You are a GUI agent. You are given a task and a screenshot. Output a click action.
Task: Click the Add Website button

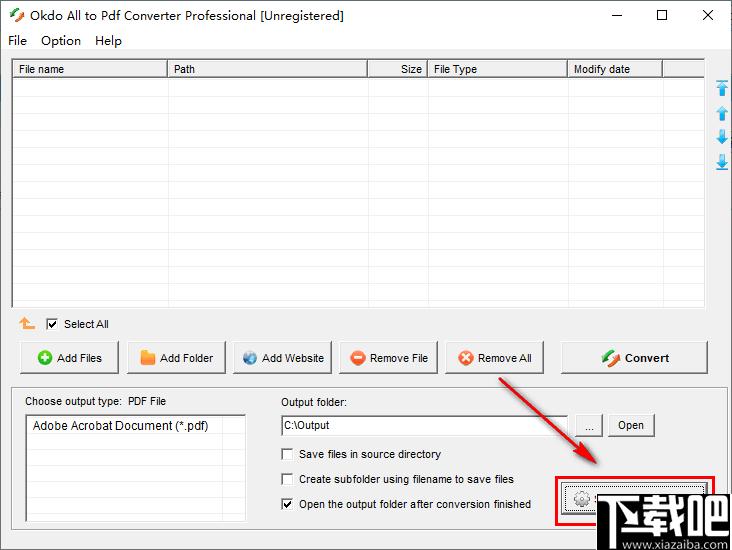point(282,358)
